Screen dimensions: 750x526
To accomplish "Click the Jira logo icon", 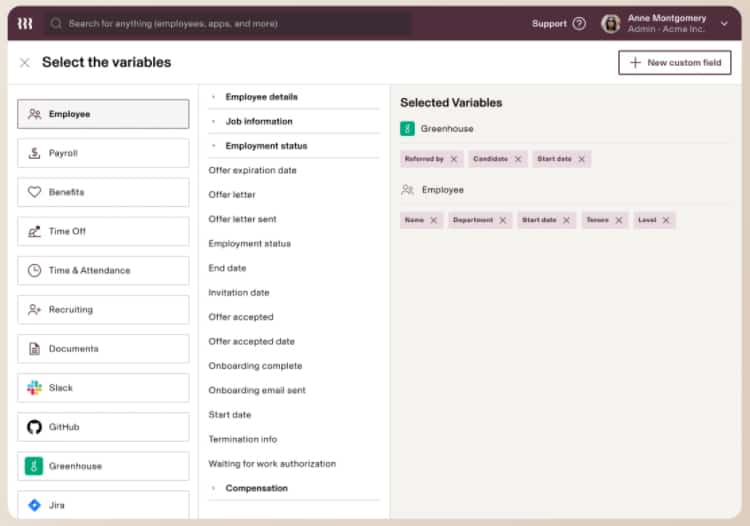I will 34,505.
